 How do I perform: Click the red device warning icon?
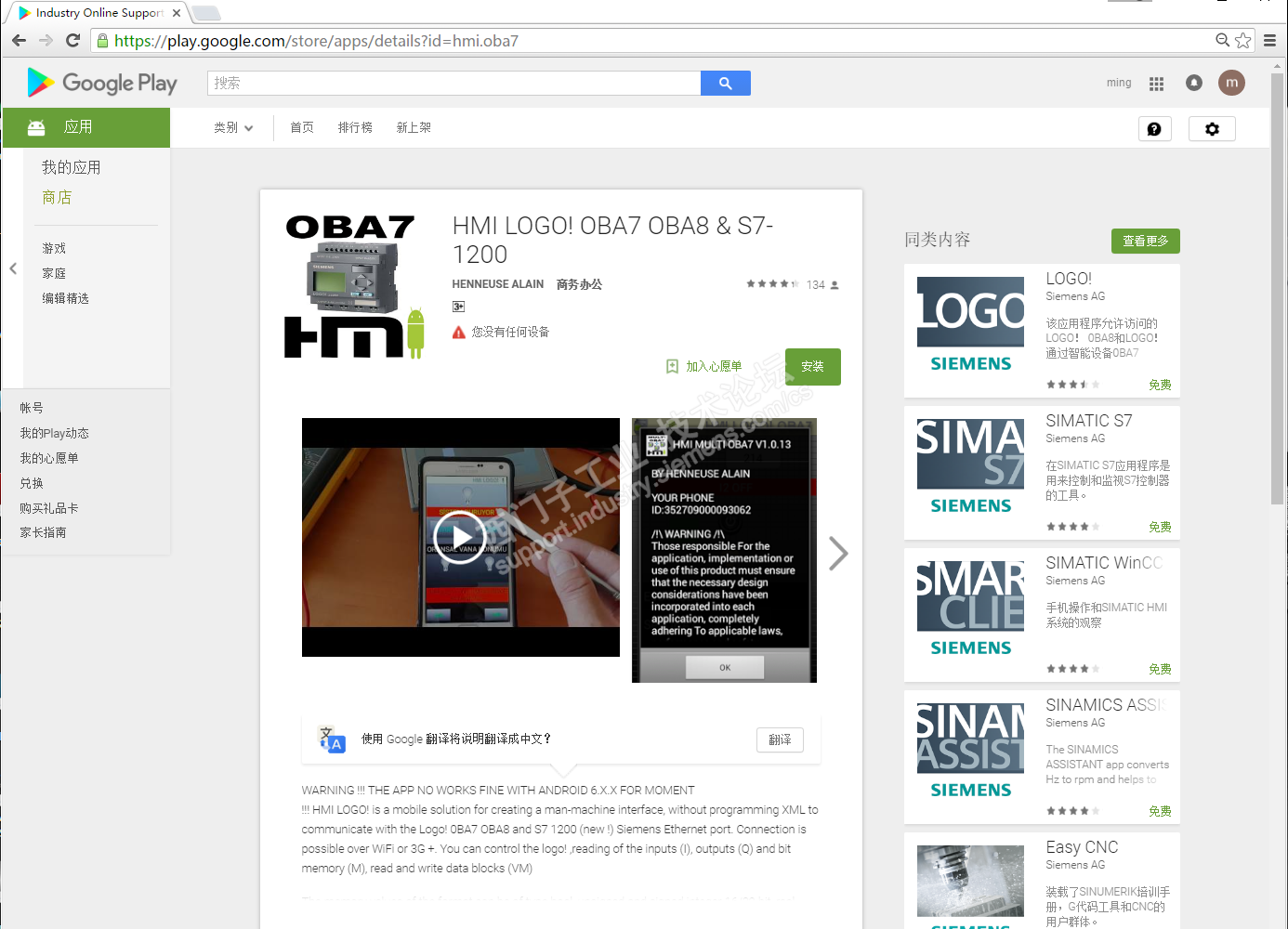point(459,332)
